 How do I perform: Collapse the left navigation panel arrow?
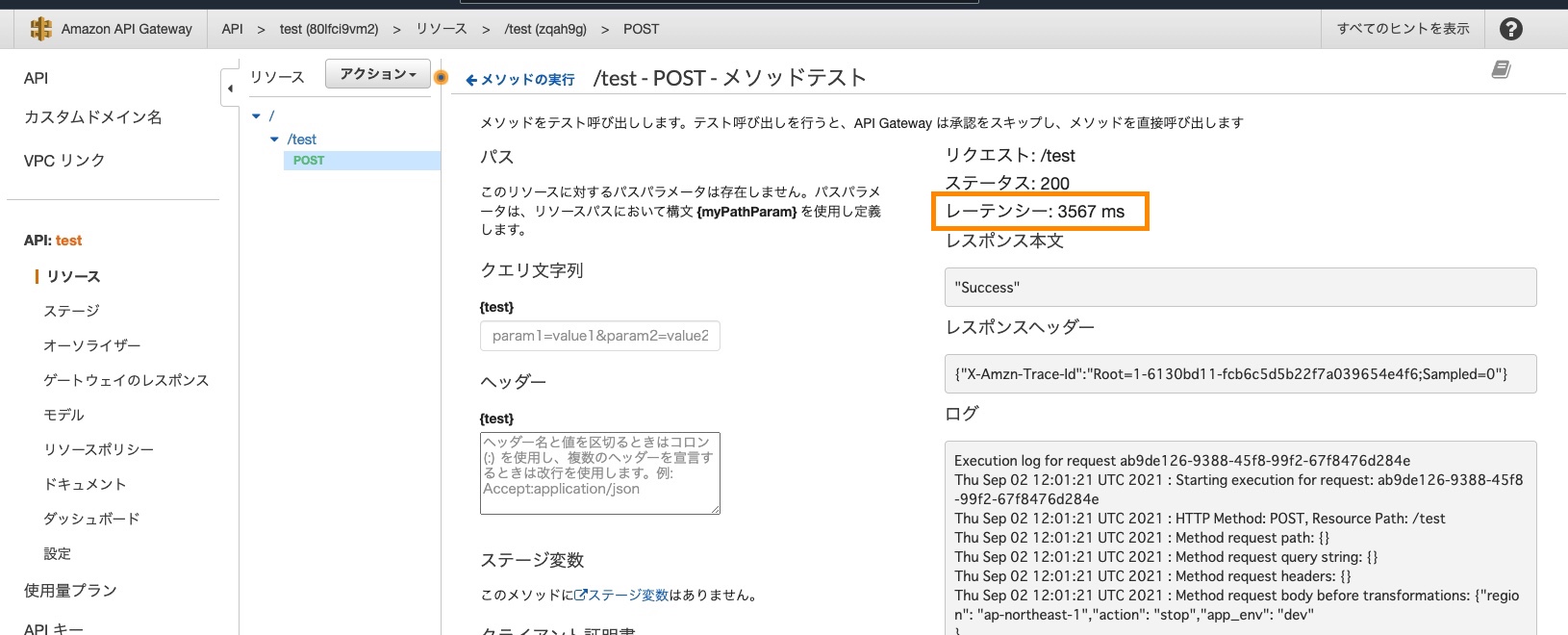230,89
